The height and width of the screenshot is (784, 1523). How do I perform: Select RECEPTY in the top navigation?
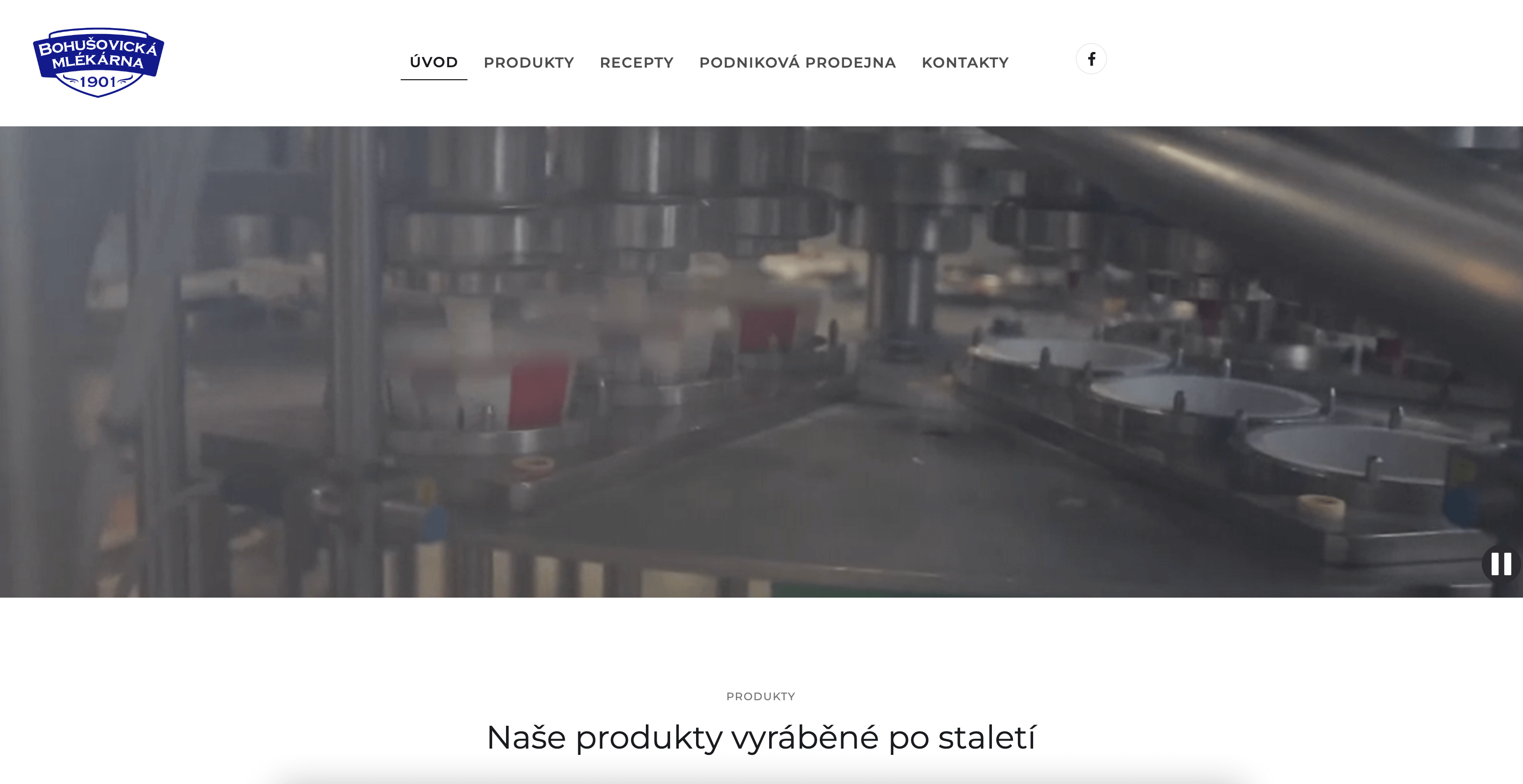tap(636, 63)
